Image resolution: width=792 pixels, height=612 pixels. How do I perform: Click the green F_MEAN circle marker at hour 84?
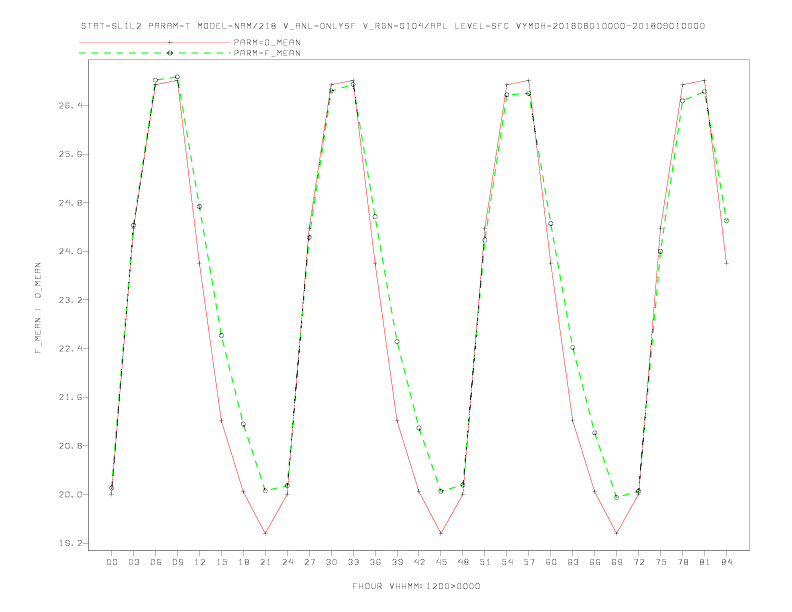click(x=726, y=221)
